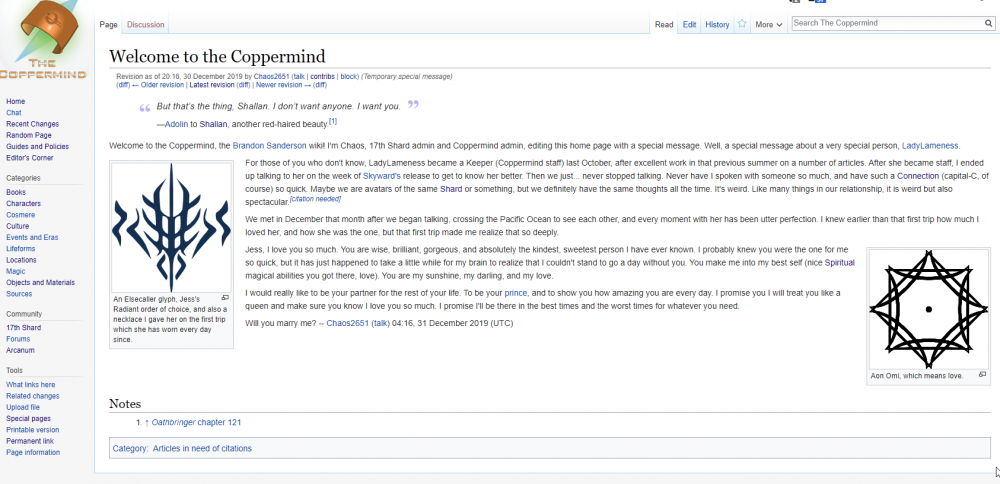Image resolution: width=1000 pixels, height=484 pixels.
Task: Open Related changes tool
Action: pos(33,396)
